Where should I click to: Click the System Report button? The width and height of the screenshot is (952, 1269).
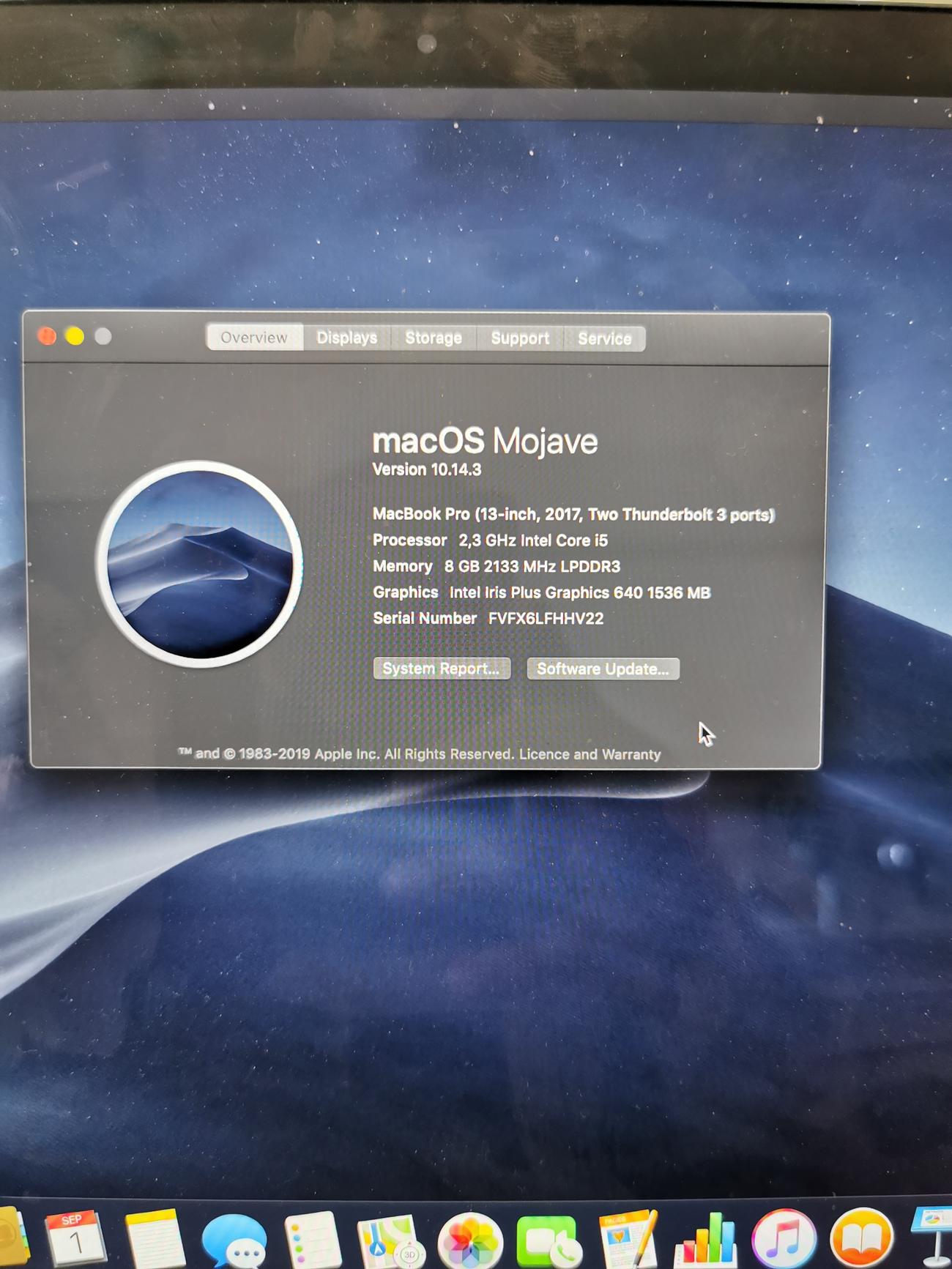tap(442, 669)
